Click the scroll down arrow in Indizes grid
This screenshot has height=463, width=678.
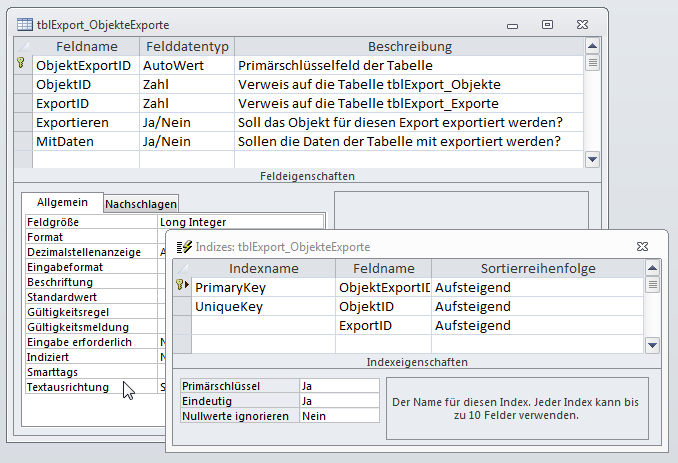tap(652, 345)
